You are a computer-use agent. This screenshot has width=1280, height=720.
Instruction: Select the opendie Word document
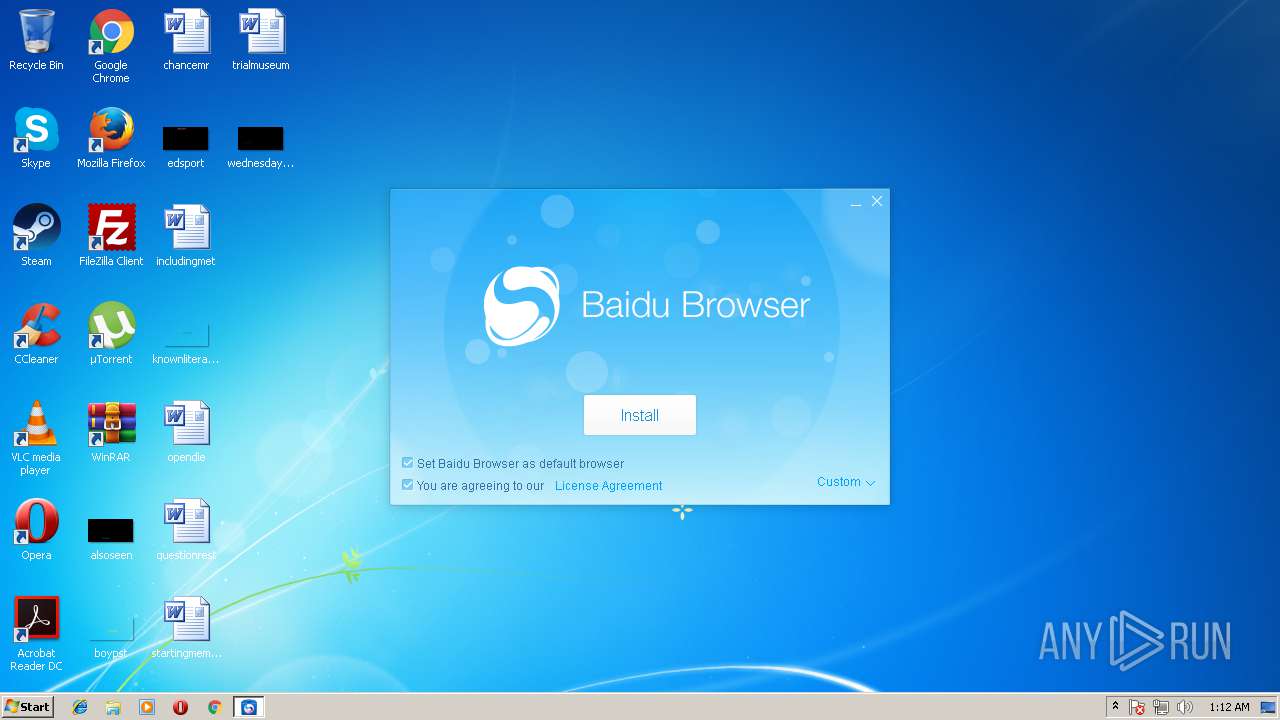pyautogui.click(x=186, y=432)
